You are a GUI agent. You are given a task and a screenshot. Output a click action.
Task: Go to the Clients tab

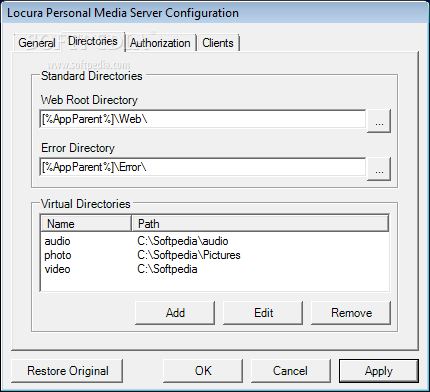pyautogui.click(x=218, y=43)
